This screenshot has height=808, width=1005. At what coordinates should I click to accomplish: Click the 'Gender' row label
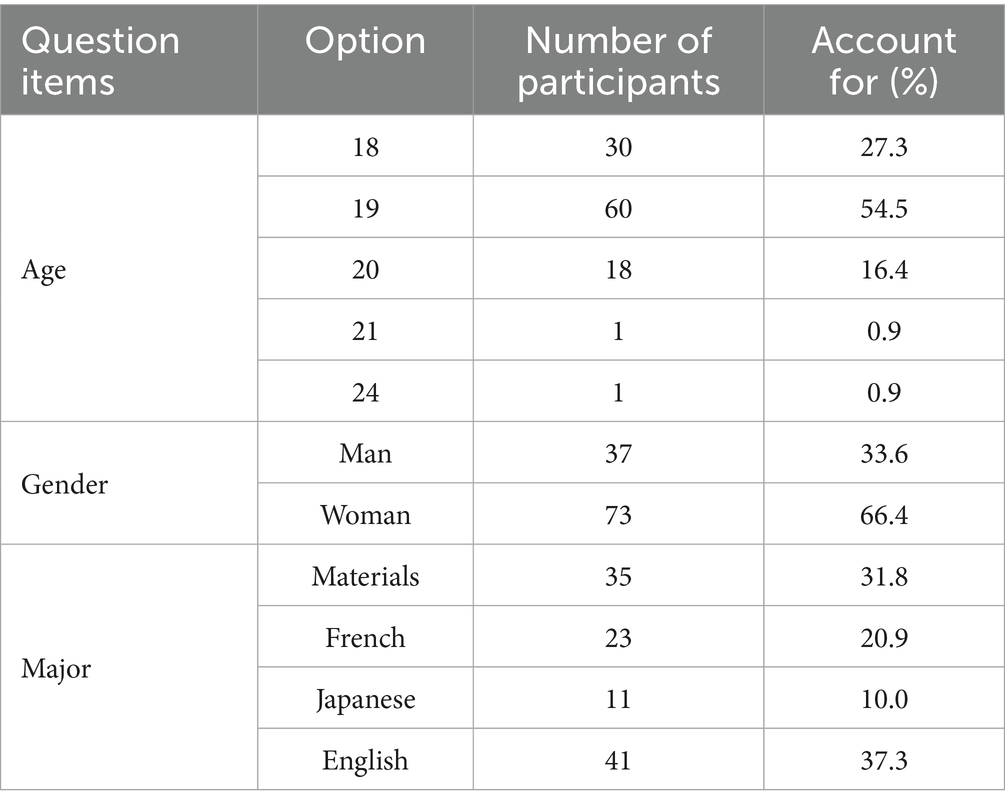(65, 484)
